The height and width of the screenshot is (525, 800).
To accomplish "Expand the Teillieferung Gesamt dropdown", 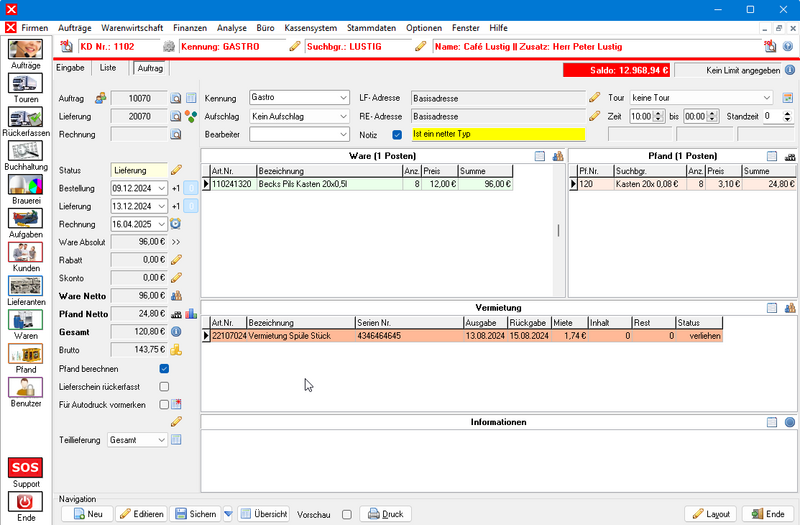I will (x=162, y=440).
